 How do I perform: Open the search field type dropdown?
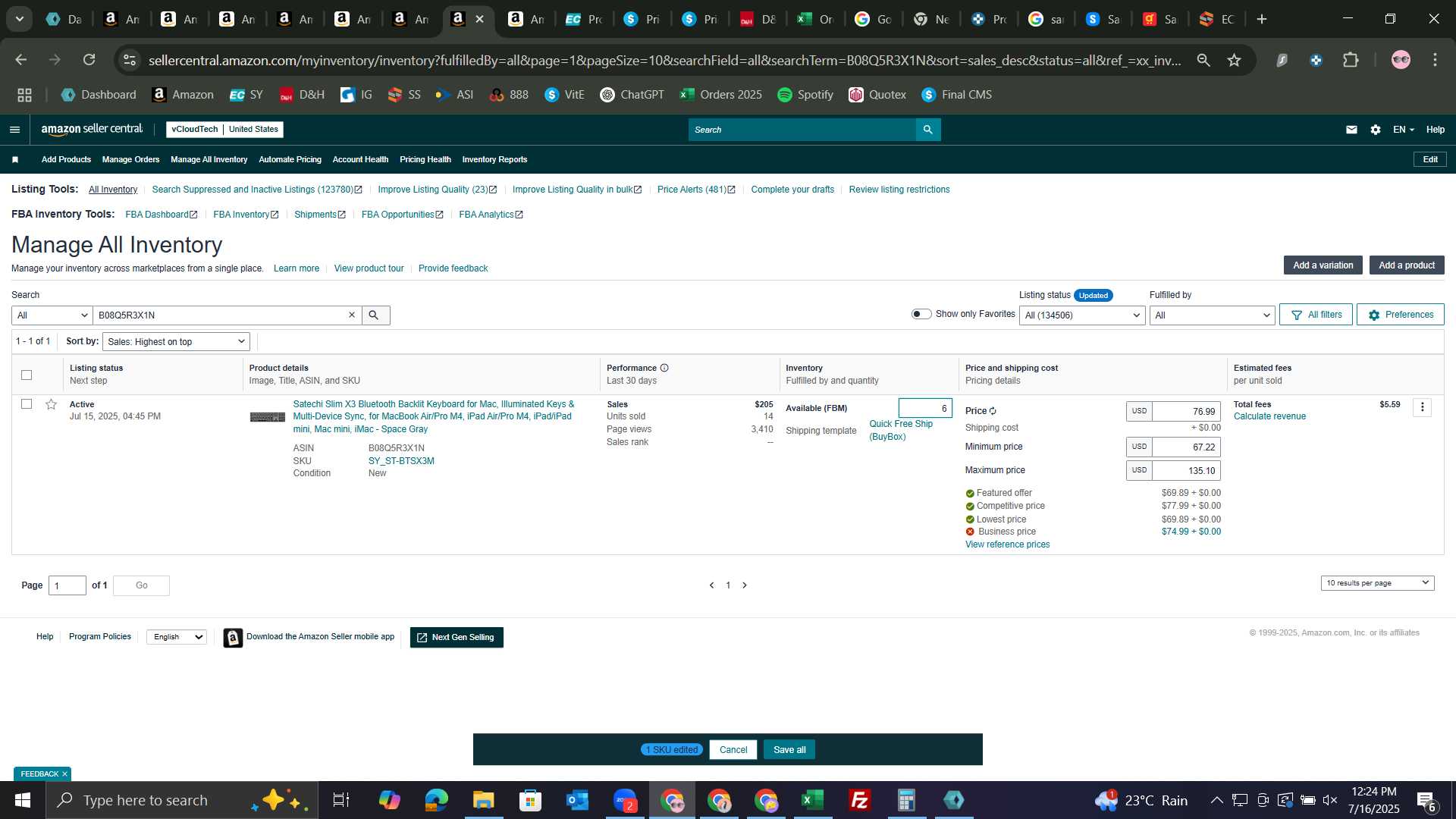[52, 315]
